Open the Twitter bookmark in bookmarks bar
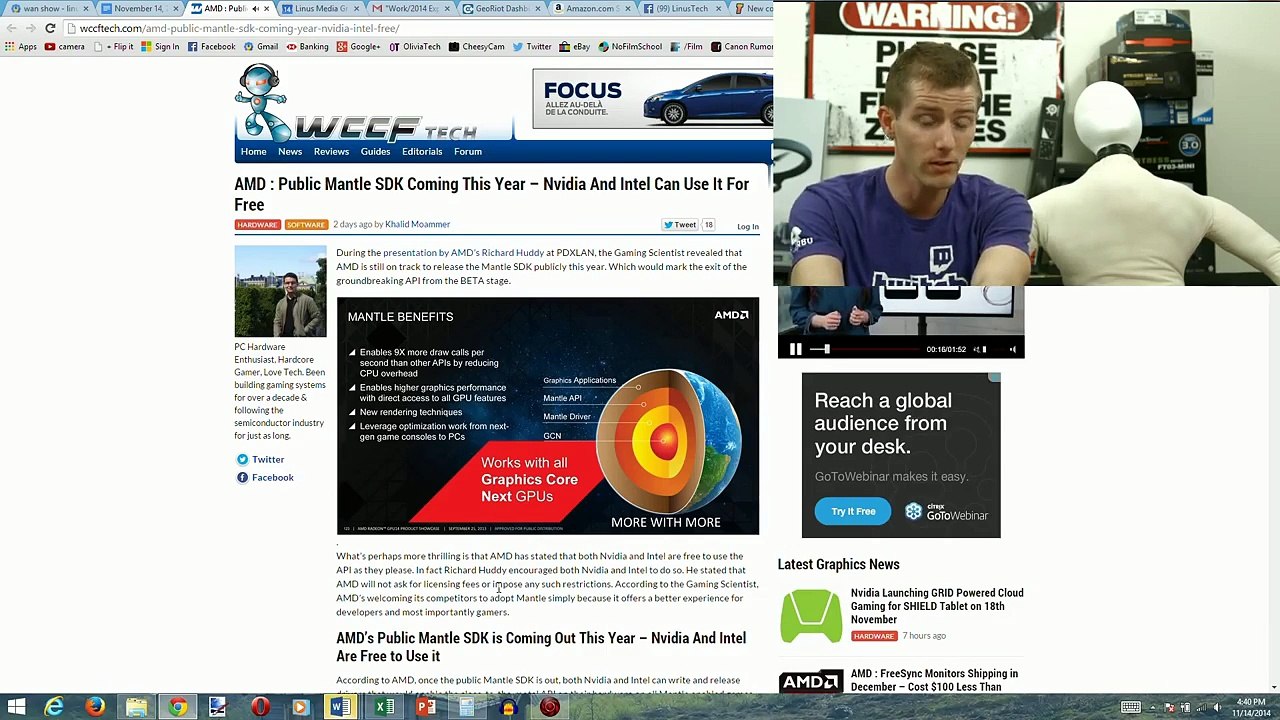This screenshot has width=1280, height=720. (x=532, y=47)
